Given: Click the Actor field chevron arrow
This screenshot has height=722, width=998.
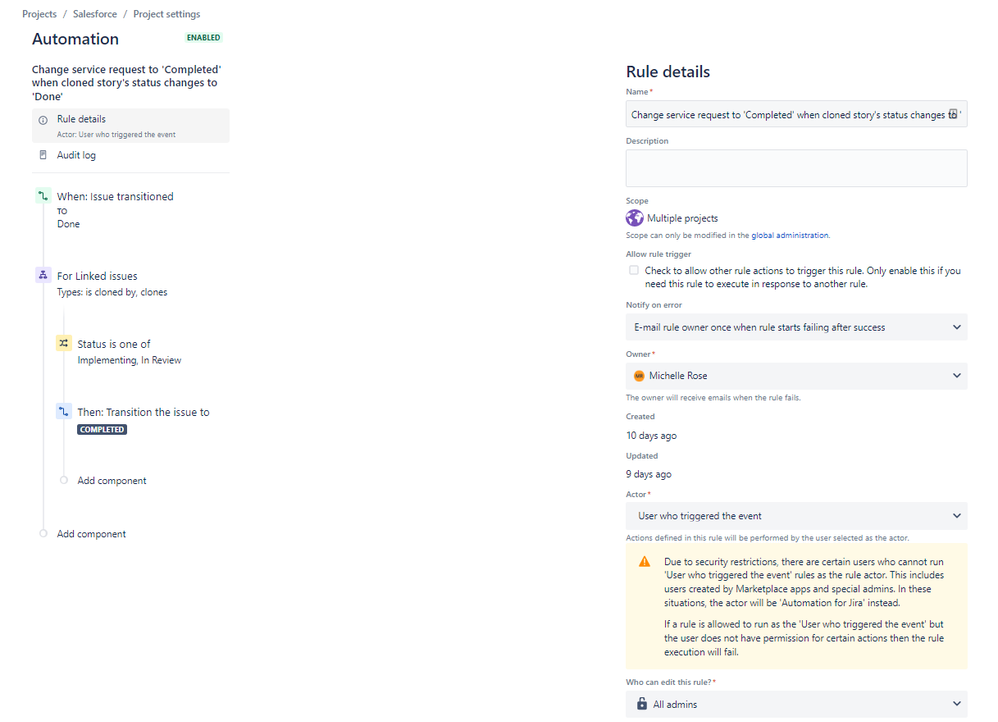Looking at the screenshot, I should click(957, 516).
